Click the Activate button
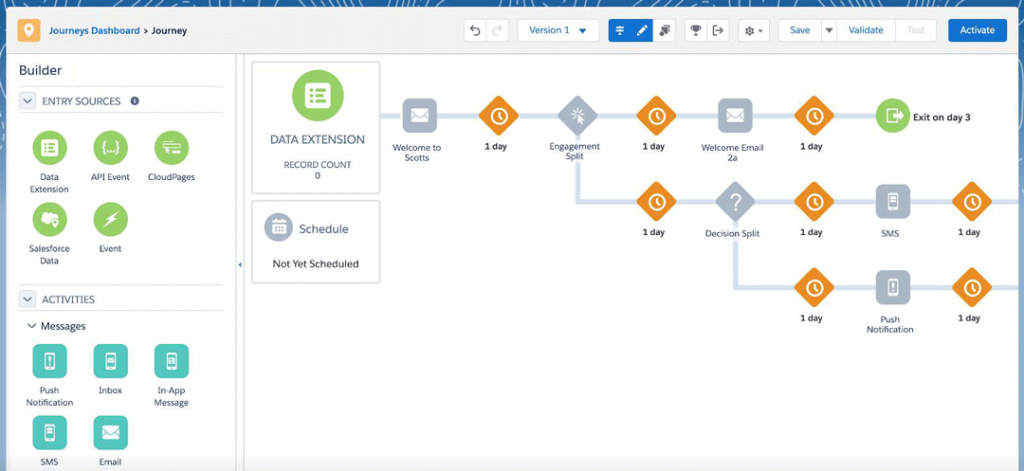1024x471 pixels. [x=977, y=30]
